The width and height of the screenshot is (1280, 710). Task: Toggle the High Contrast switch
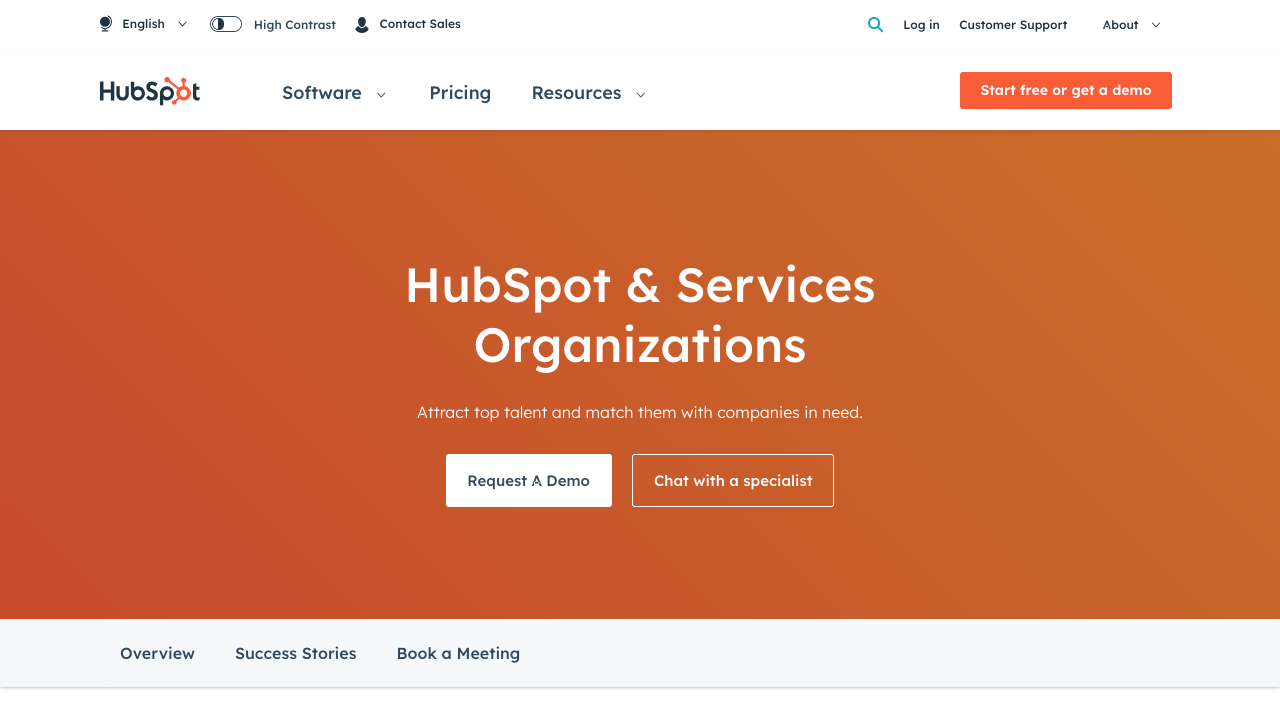[x=226, y=24]
